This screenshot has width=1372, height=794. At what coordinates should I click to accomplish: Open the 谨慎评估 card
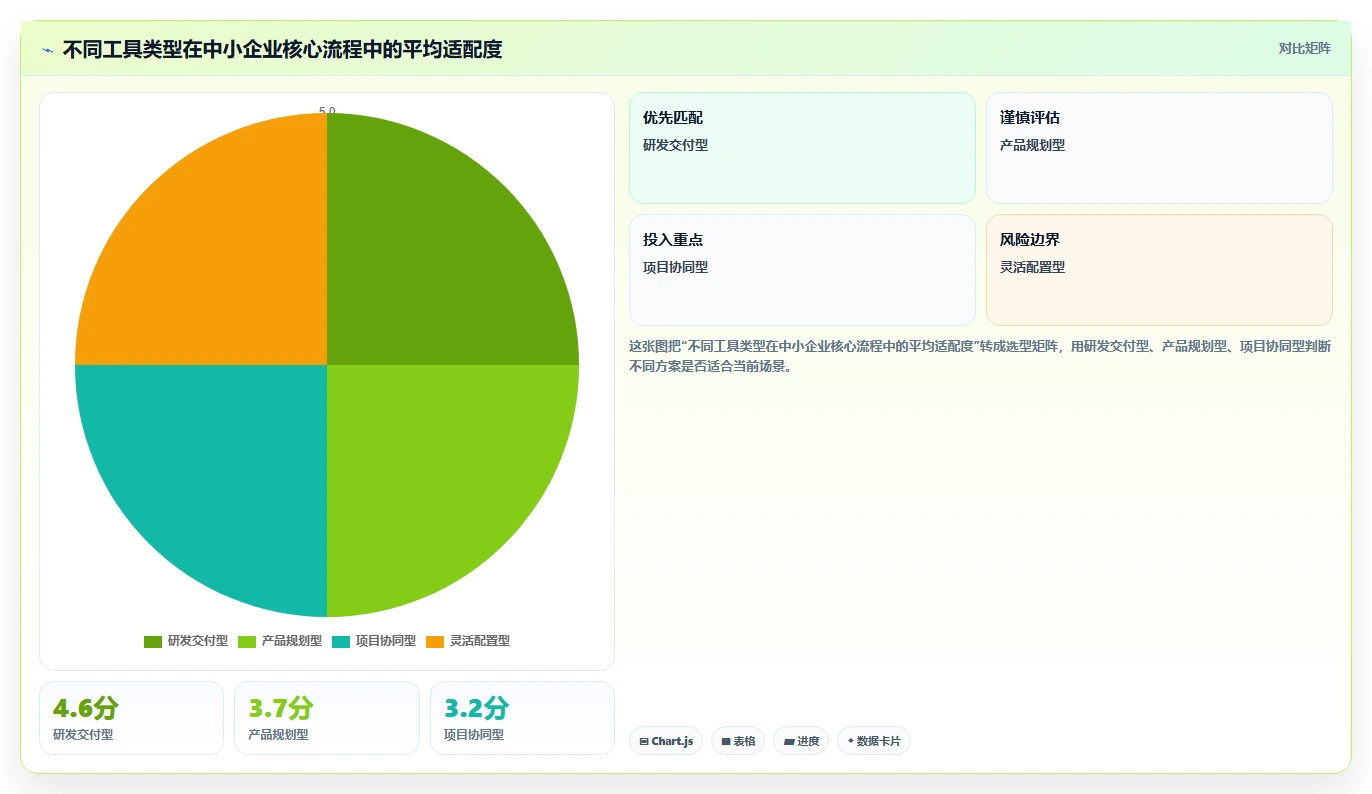1159,148
